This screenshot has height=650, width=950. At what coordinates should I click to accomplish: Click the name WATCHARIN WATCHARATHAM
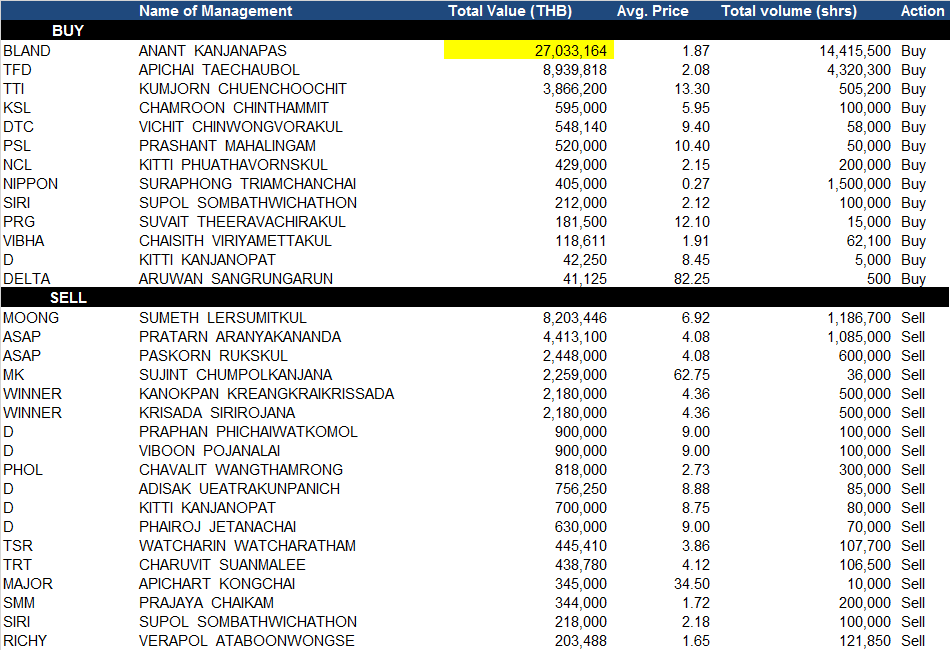[247, 546]
